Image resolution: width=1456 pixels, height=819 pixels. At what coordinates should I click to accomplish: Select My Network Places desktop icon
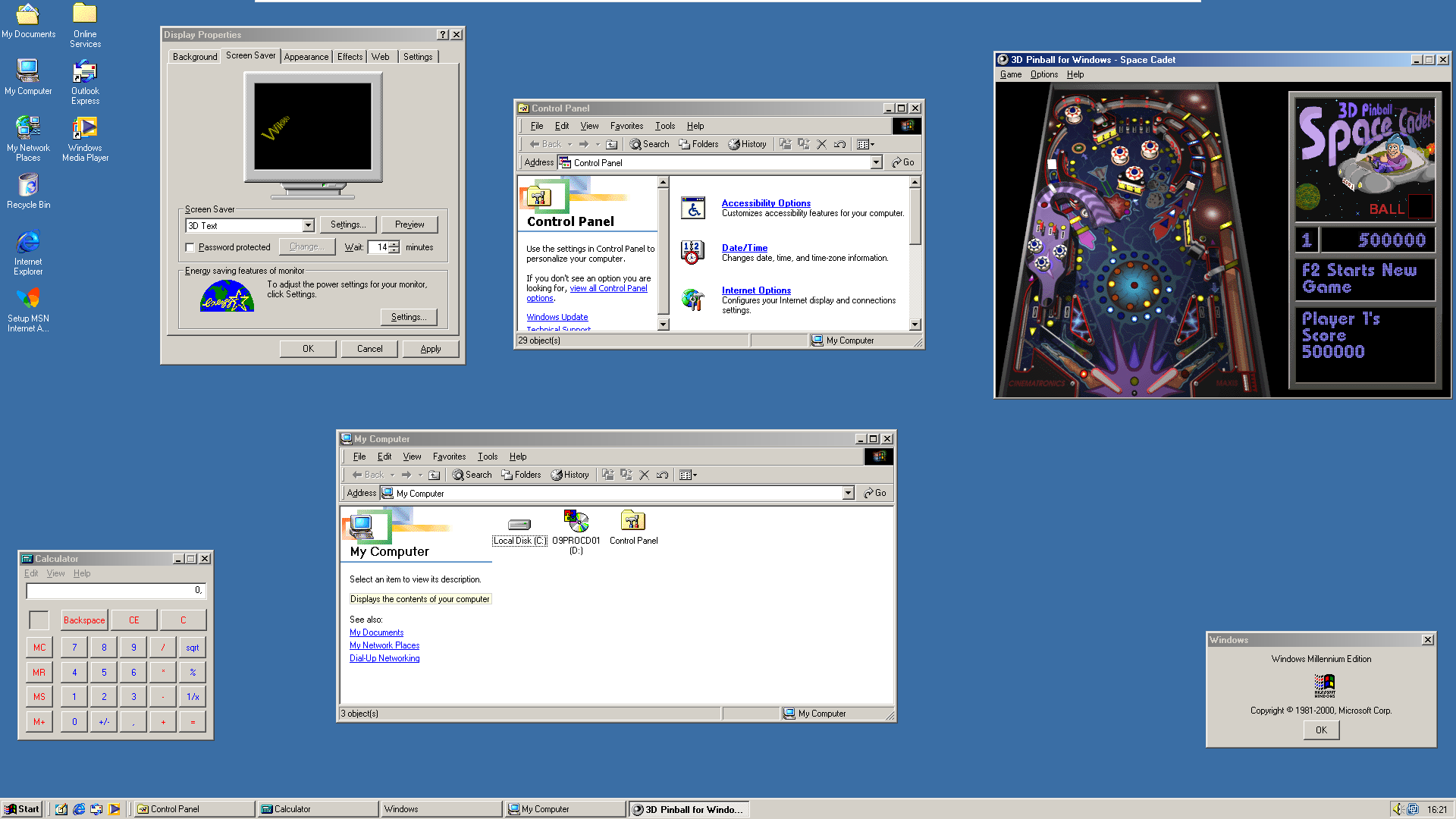coord(28,139)
